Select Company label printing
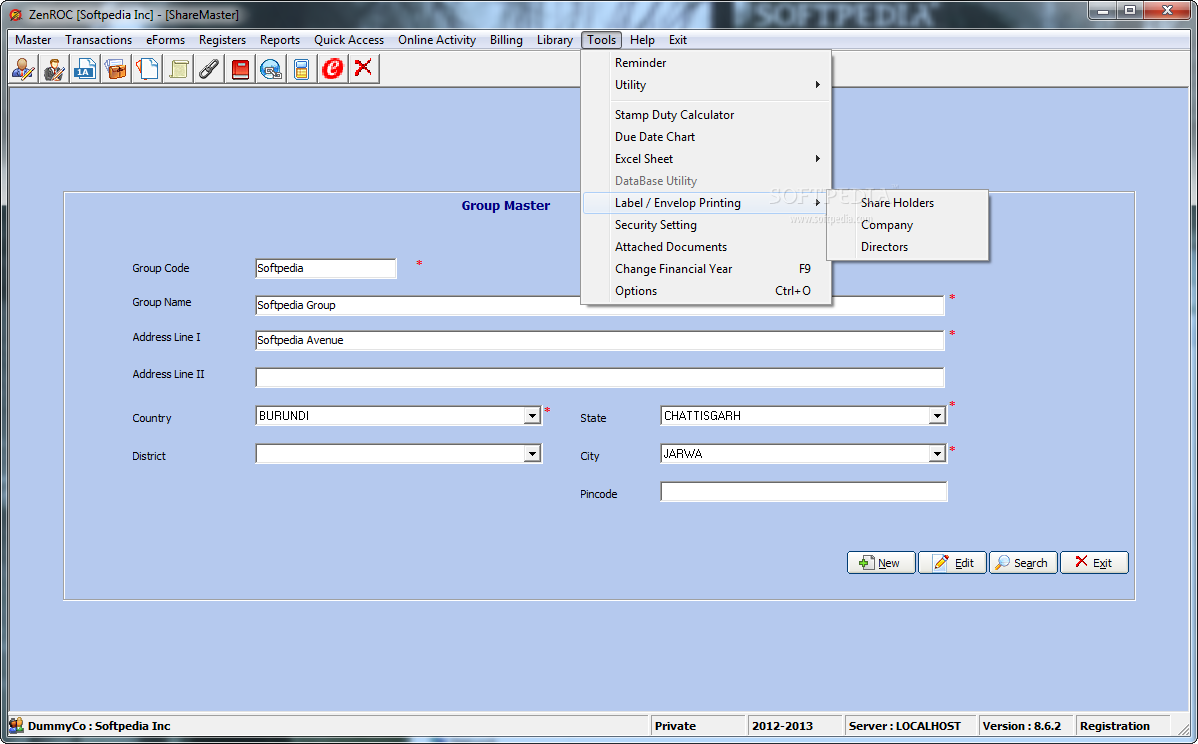 tap(908, 225)
